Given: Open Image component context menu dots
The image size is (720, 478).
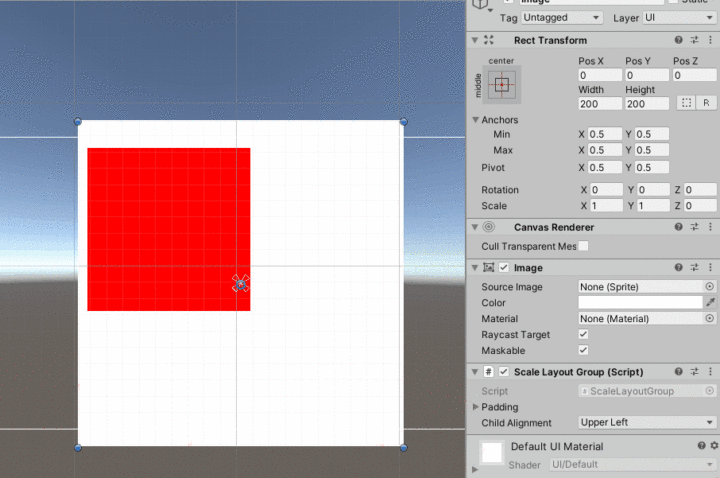Looking at the screenshot, I should coord(710,267).
